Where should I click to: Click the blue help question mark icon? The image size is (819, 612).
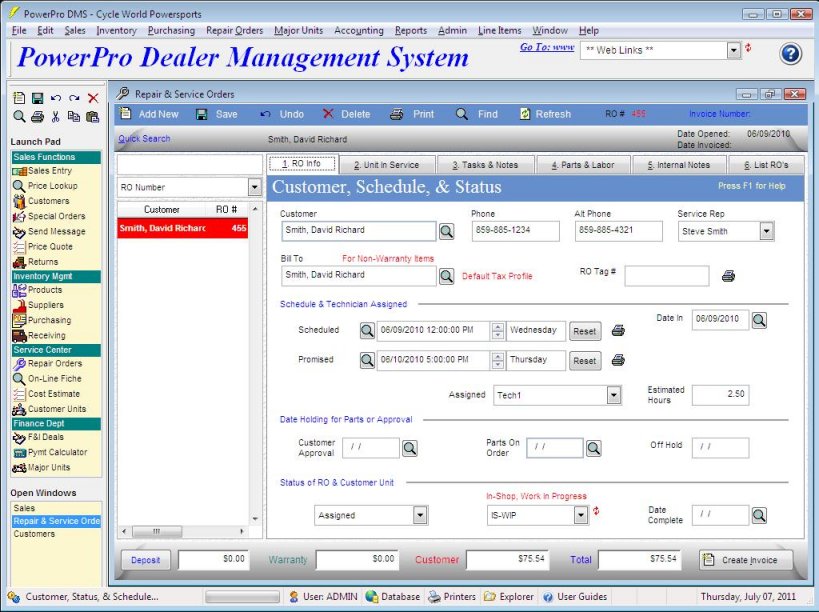coord(790,54)
